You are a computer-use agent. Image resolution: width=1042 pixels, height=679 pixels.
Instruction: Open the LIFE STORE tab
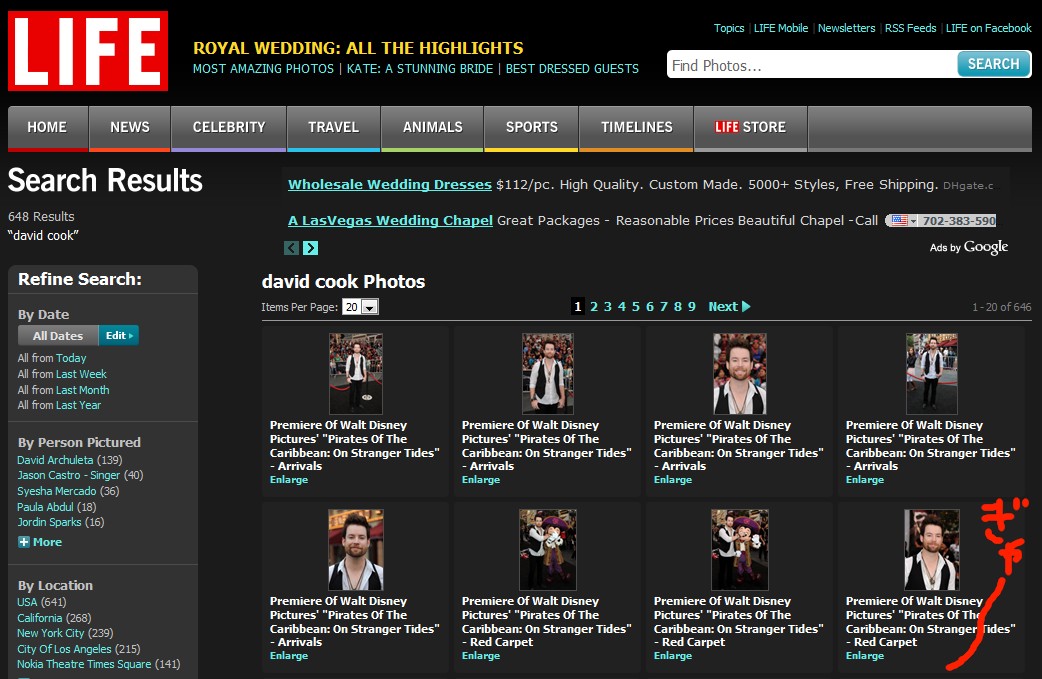pyautogui.click(x=750, y=128)
